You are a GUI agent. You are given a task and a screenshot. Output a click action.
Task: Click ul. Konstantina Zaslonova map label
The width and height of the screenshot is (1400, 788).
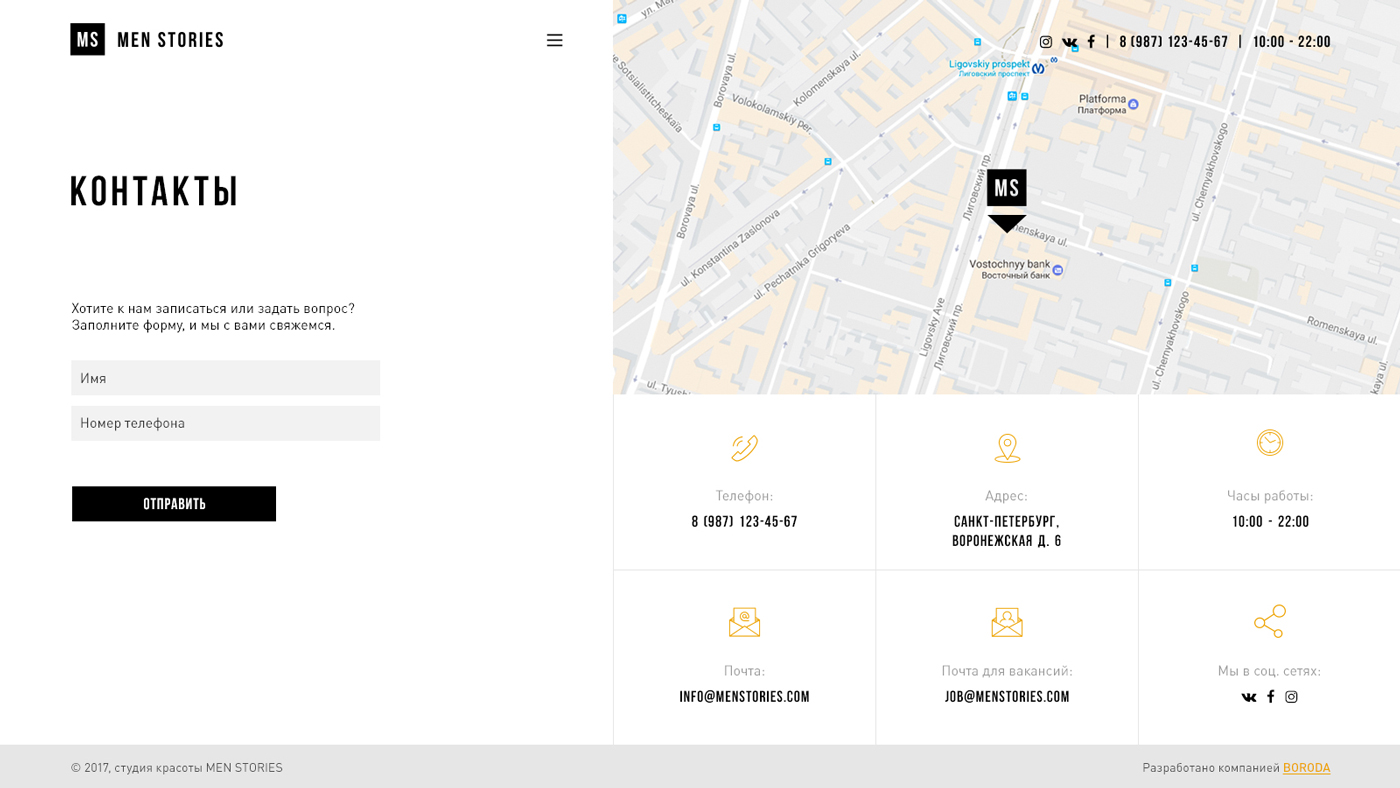[x=729, y=246]
